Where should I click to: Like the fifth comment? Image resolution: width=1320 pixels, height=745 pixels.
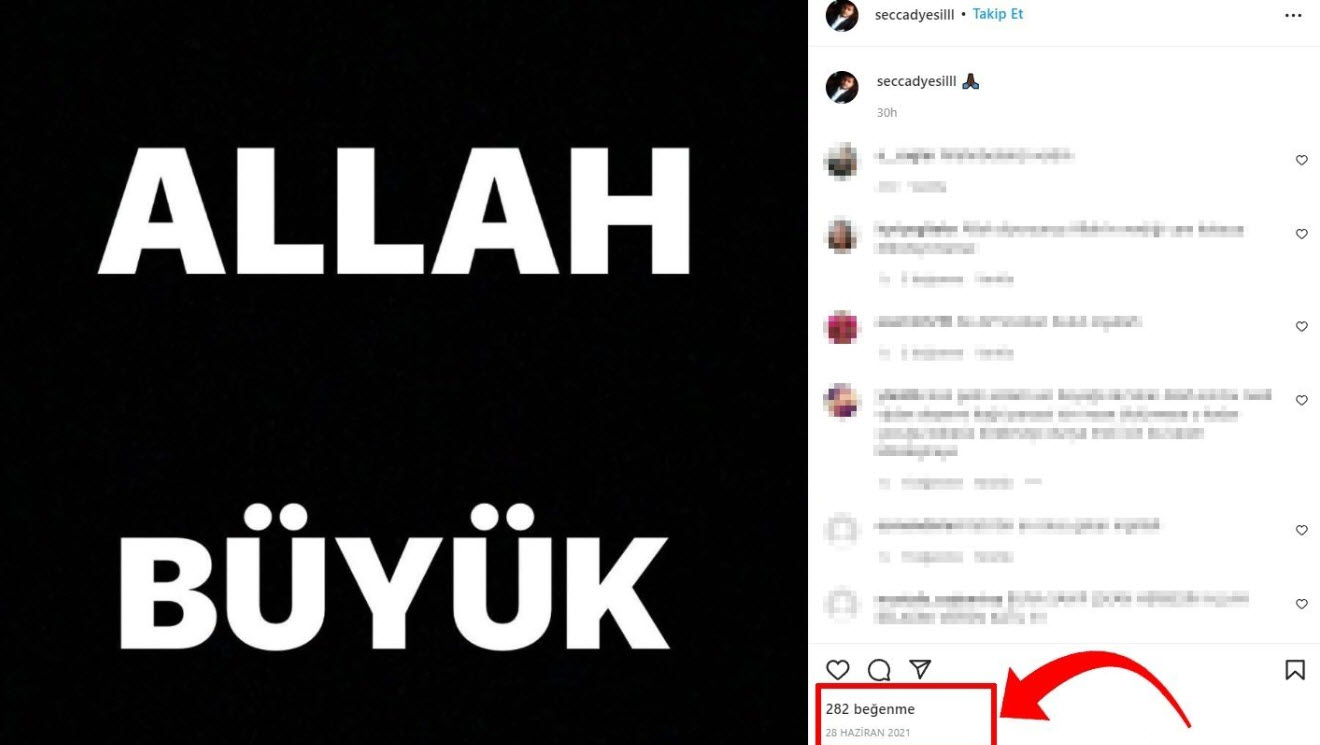(x=1301, y=530)
